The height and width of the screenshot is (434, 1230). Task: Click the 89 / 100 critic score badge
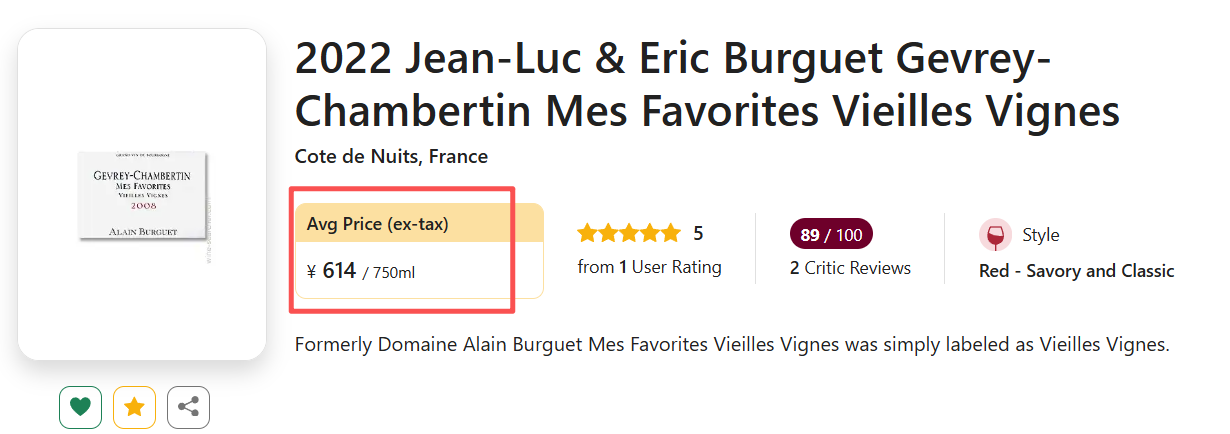coord(831,235)
